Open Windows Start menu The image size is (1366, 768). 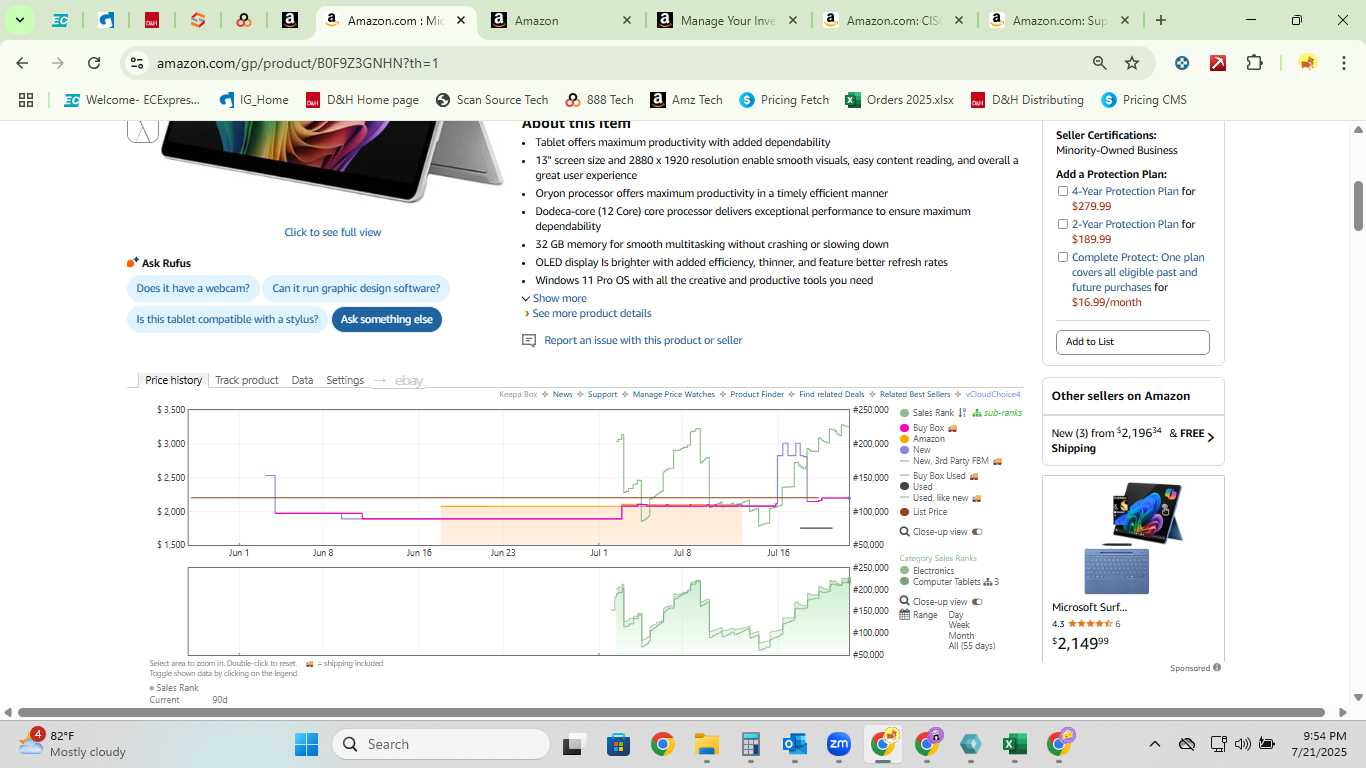tap(306, 744)
